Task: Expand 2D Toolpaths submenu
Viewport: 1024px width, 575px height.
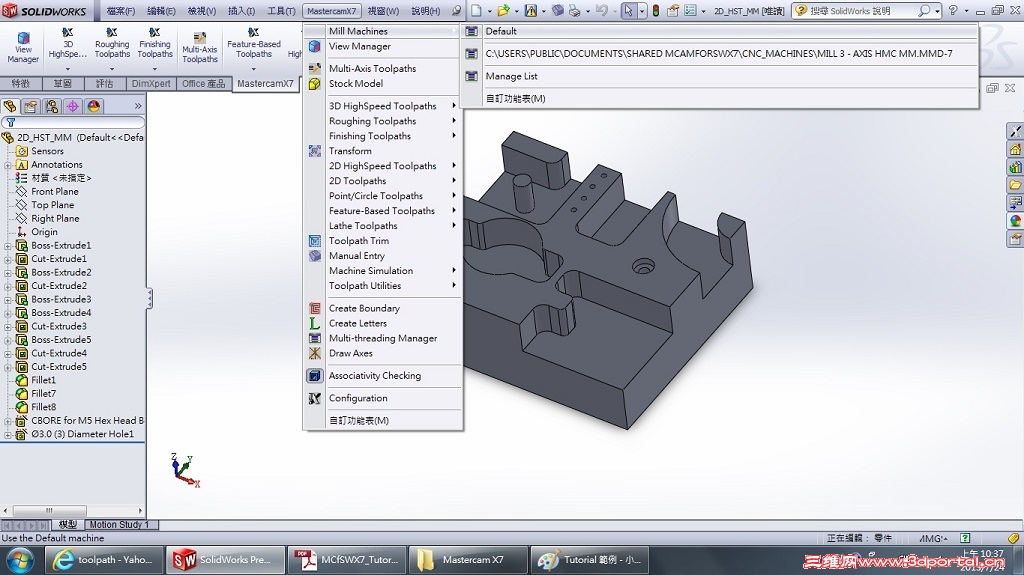Action: 384,181
